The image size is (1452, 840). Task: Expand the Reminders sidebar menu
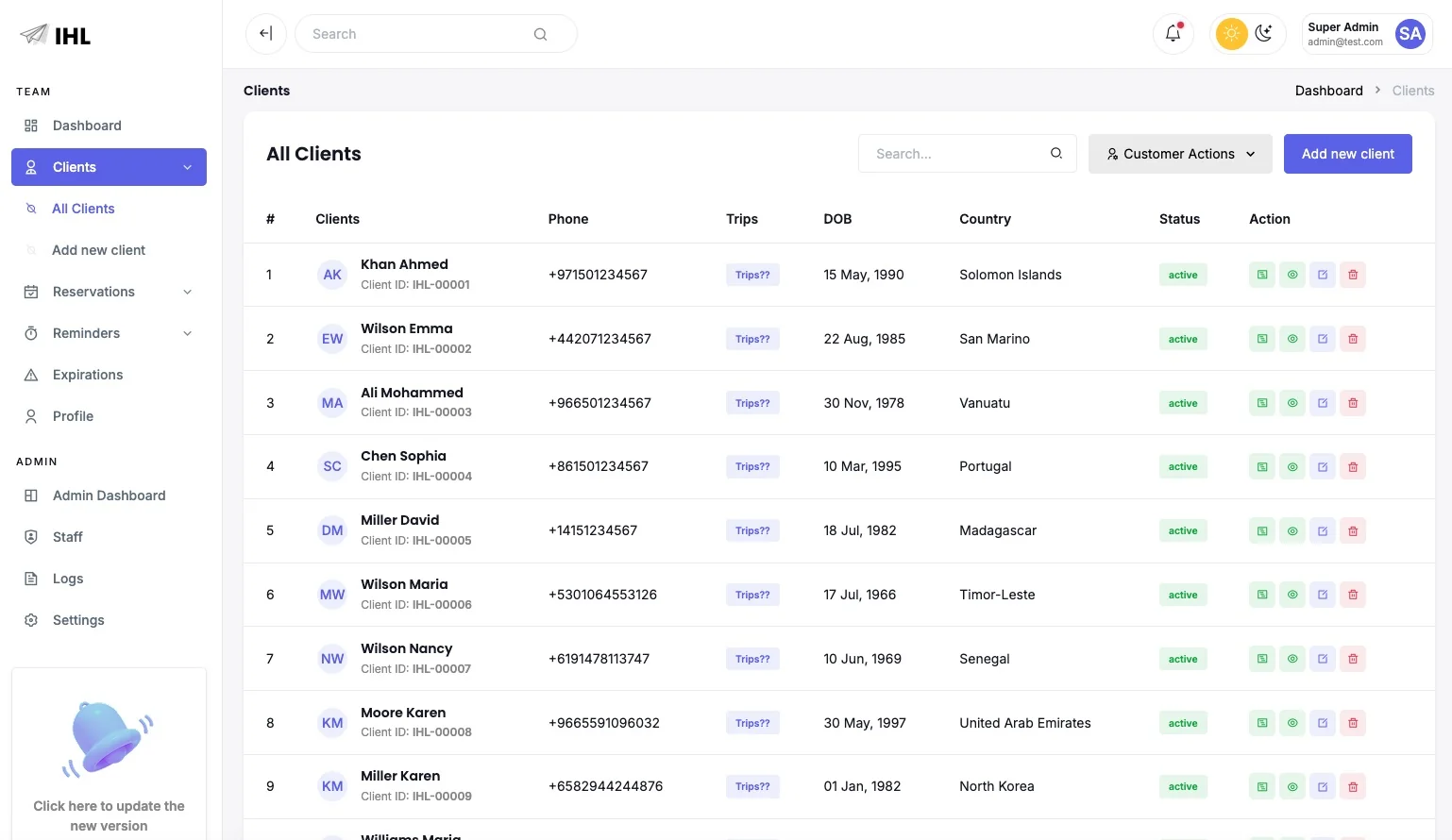pyautogui.click(x=109, y=333)
